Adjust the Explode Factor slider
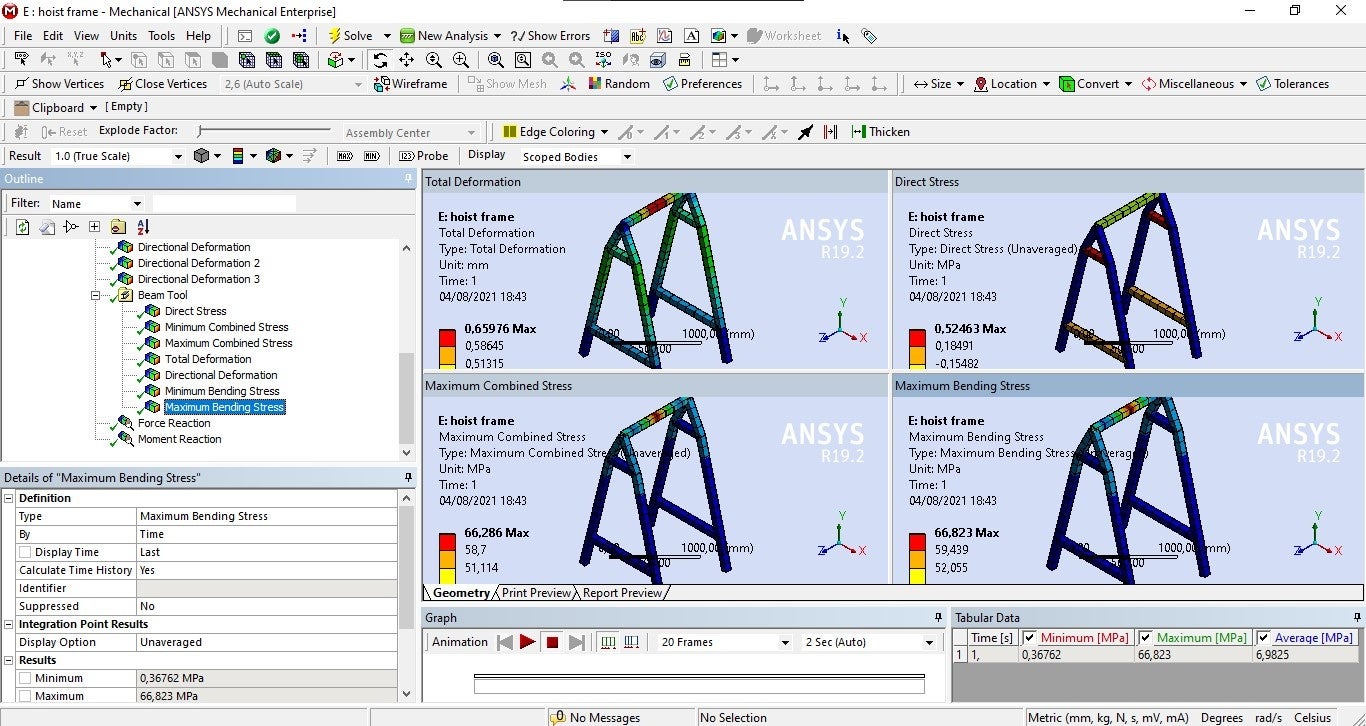The image size is (1366, 726). (x=200, y=131)
